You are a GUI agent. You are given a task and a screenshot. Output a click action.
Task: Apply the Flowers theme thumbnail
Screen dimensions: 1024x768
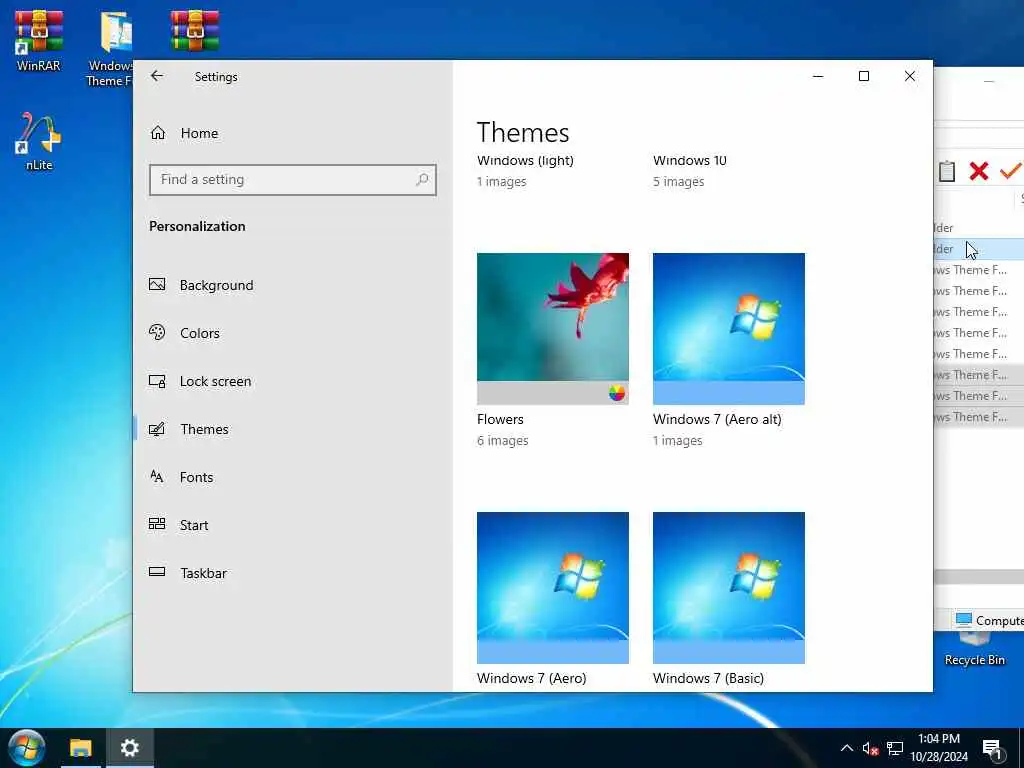click(x=552, y=328)
